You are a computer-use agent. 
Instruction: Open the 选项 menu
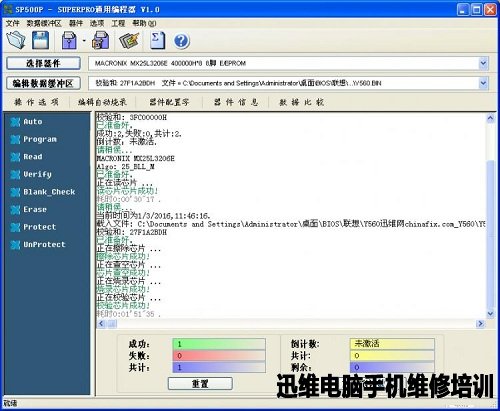pos(97,23)
